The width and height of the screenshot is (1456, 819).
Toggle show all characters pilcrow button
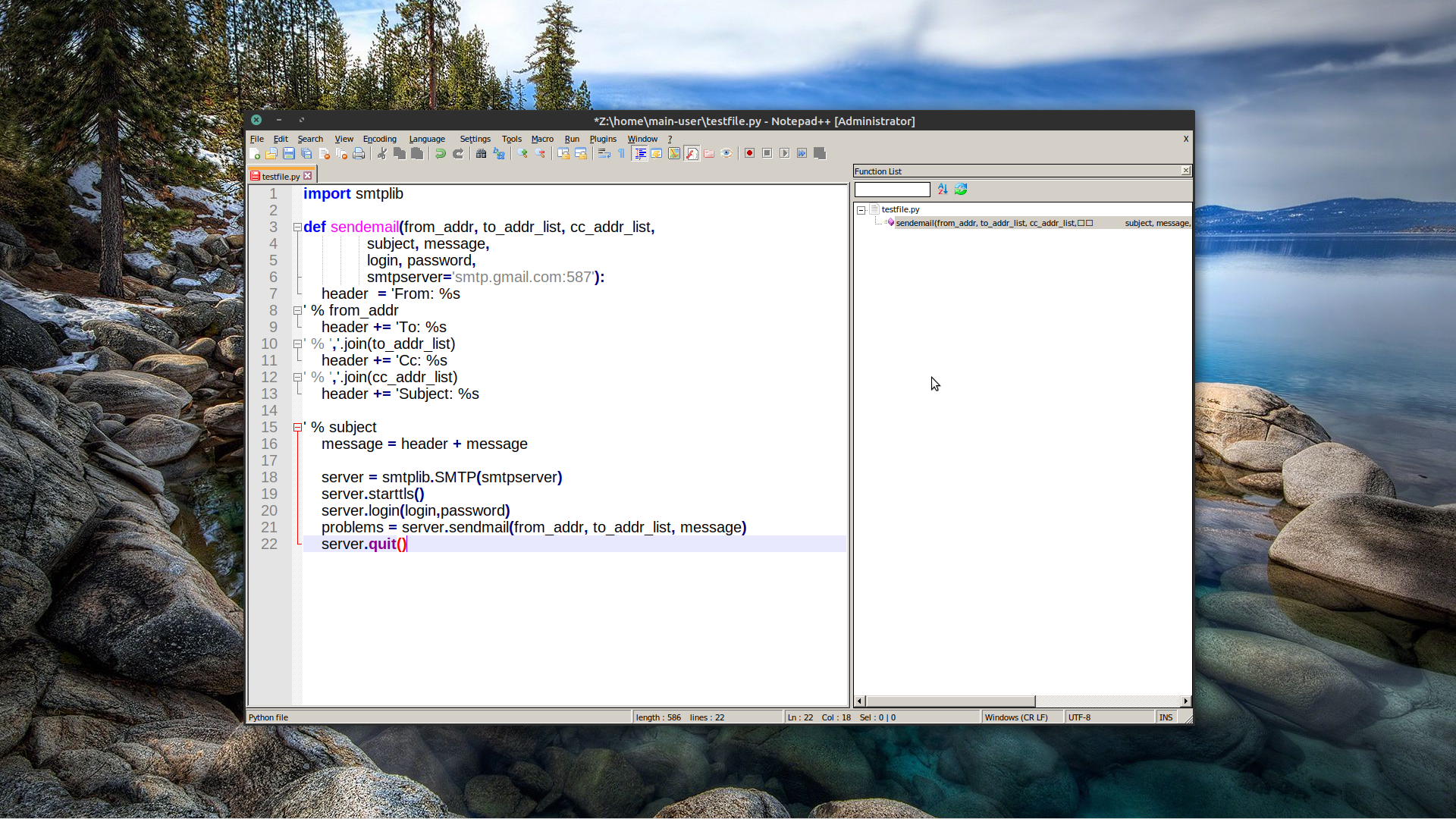621,153
